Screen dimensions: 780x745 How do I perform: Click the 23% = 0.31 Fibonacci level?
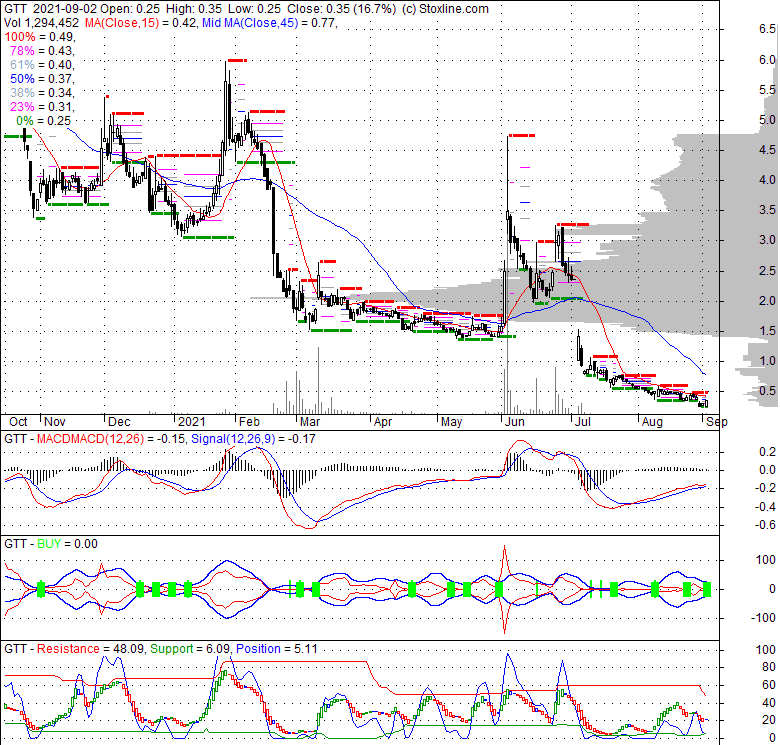[42, 106]
